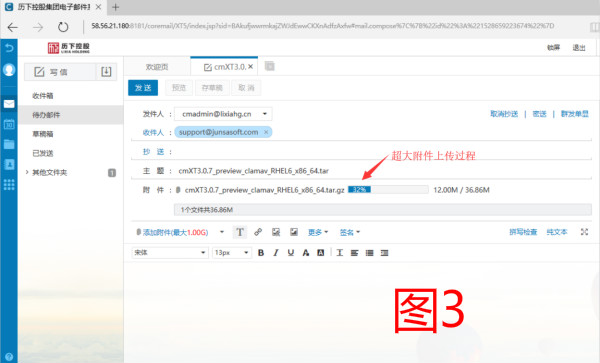Open the mail envelope icon in the sidebar
600x363 pixels.
pos(9,104)
